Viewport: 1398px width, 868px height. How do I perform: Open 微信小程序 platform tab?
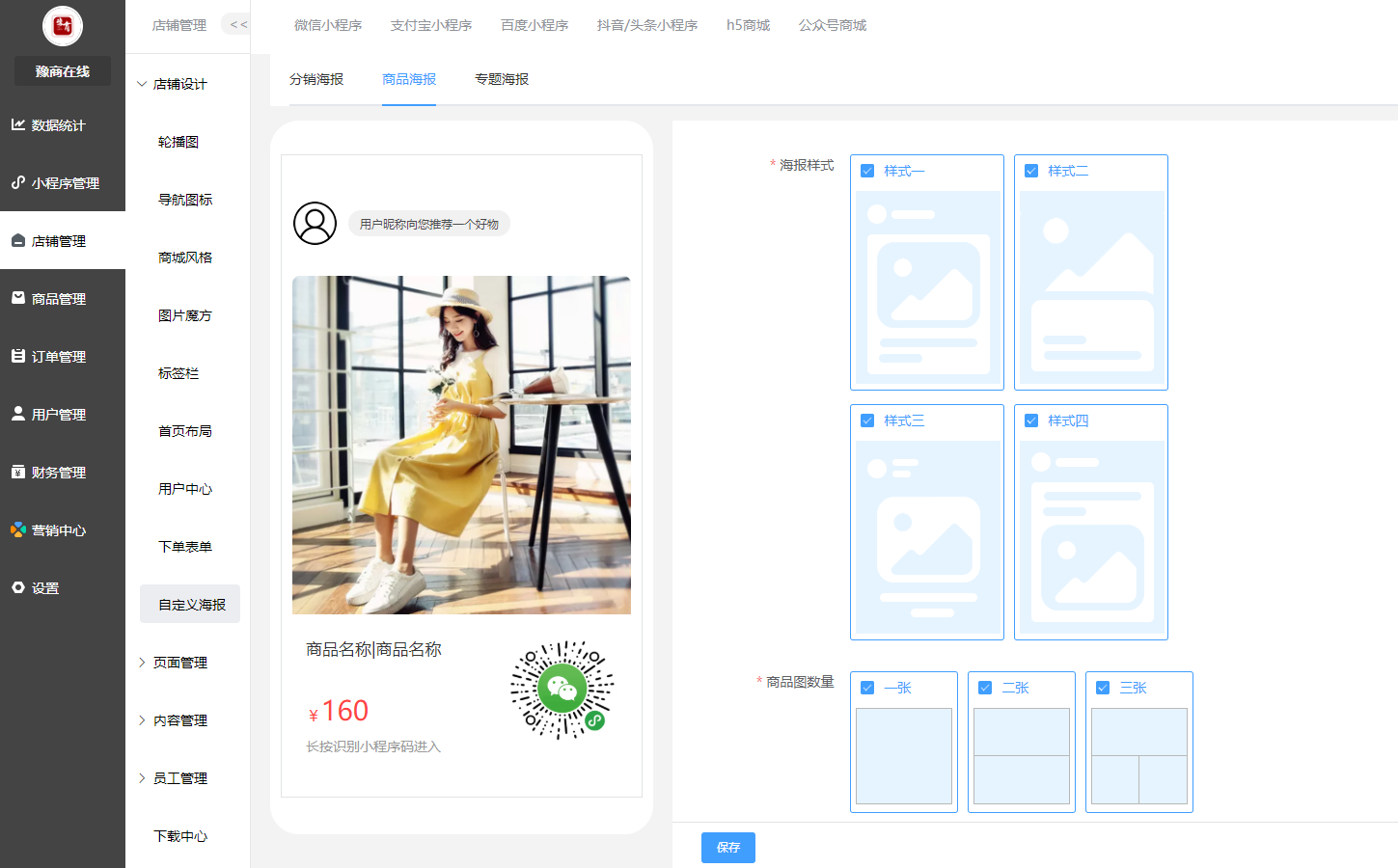tap(328, 25)
